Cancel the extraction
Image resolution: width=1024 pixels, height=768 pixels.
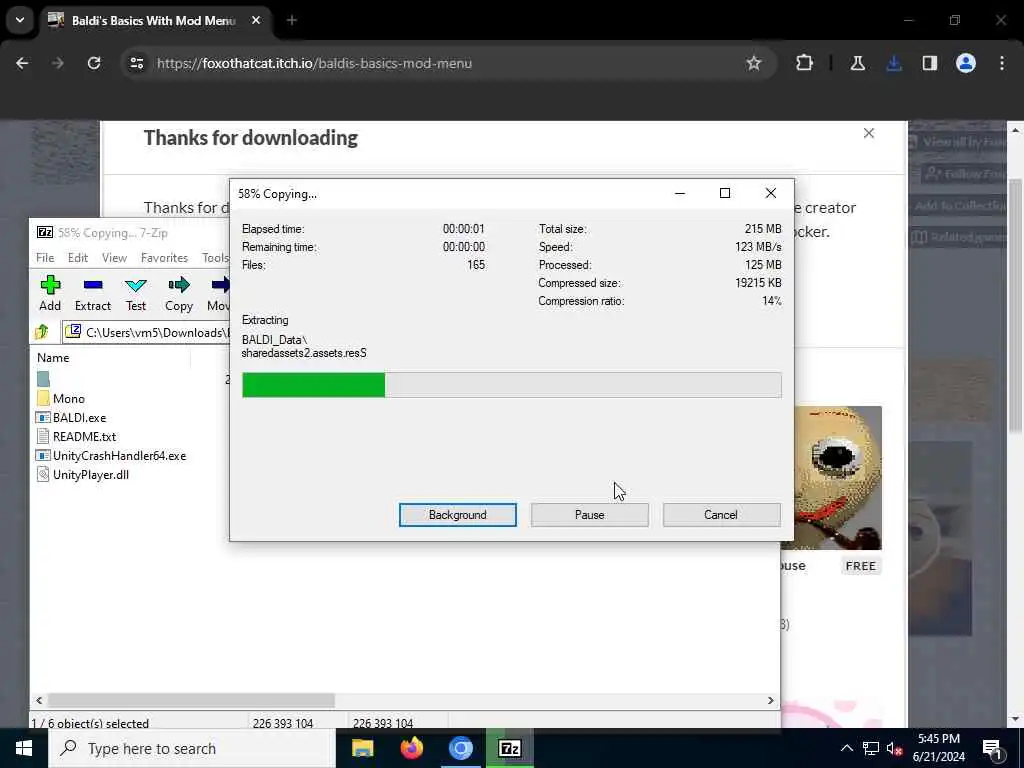(721, 515)
